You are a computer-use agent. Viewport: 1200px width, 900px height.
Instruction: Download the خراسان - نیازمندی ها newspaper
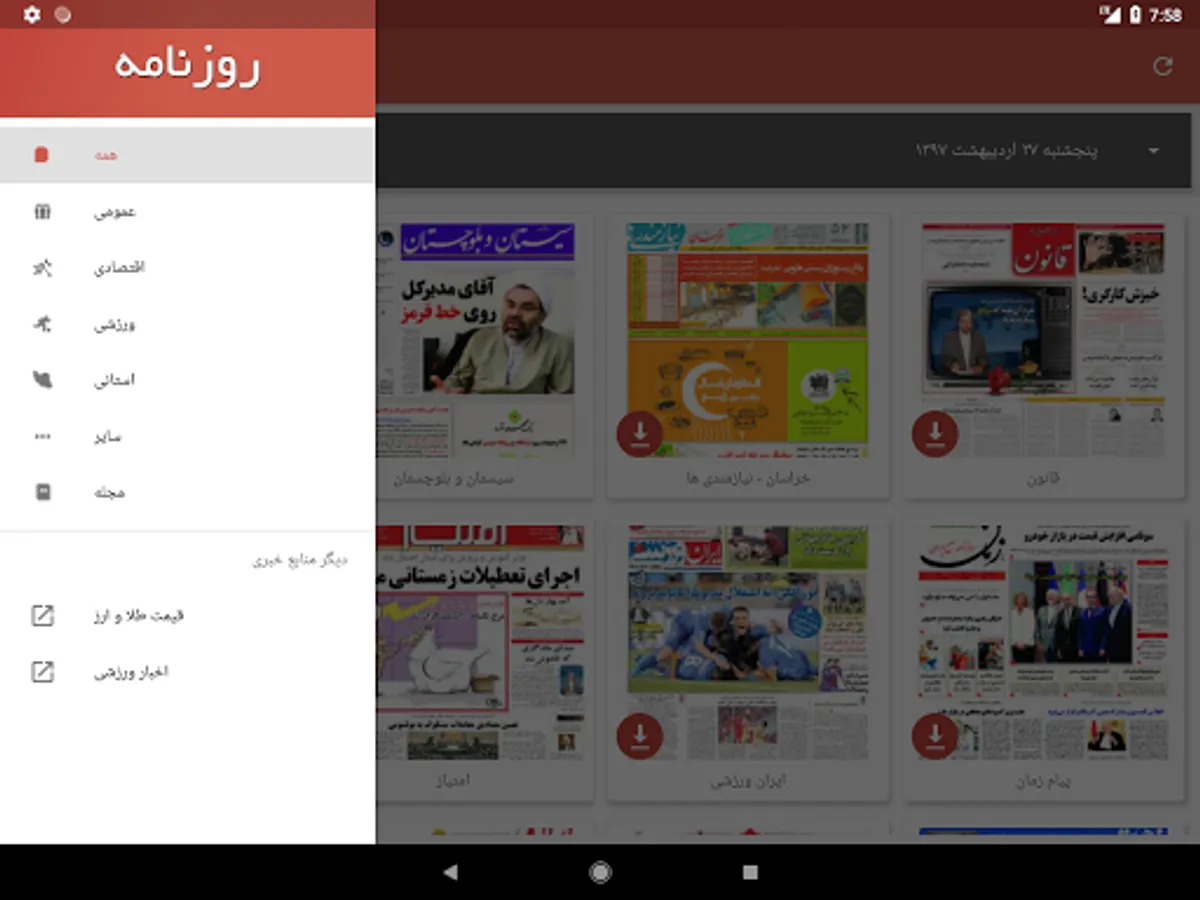tap(640, 434)
